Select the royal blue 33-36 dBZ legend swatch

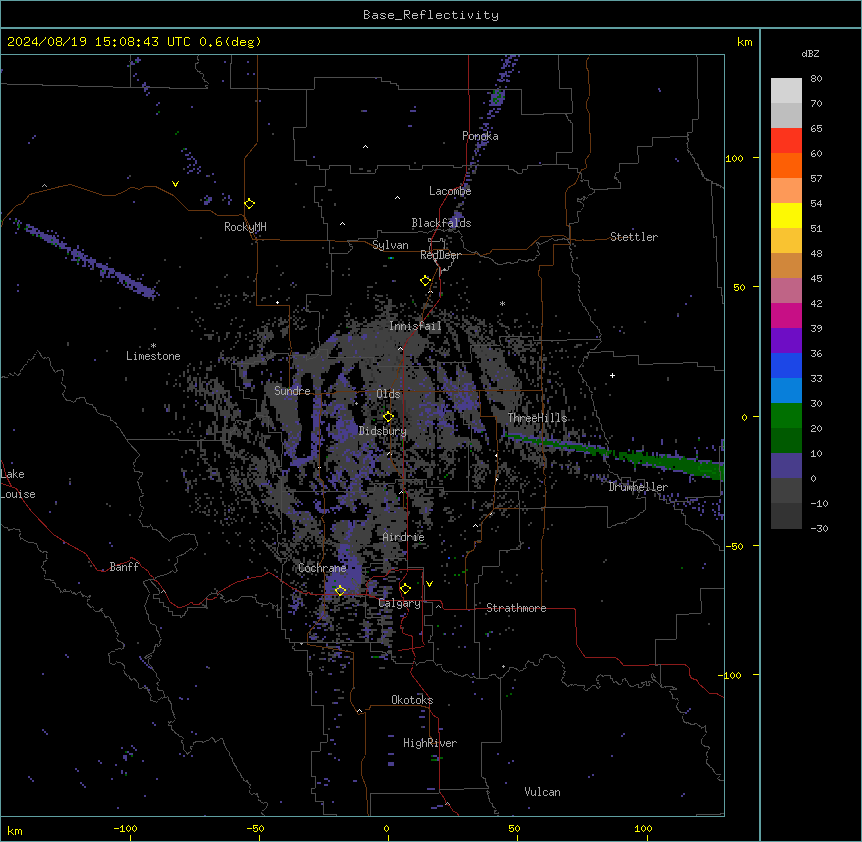pos(786,366)
